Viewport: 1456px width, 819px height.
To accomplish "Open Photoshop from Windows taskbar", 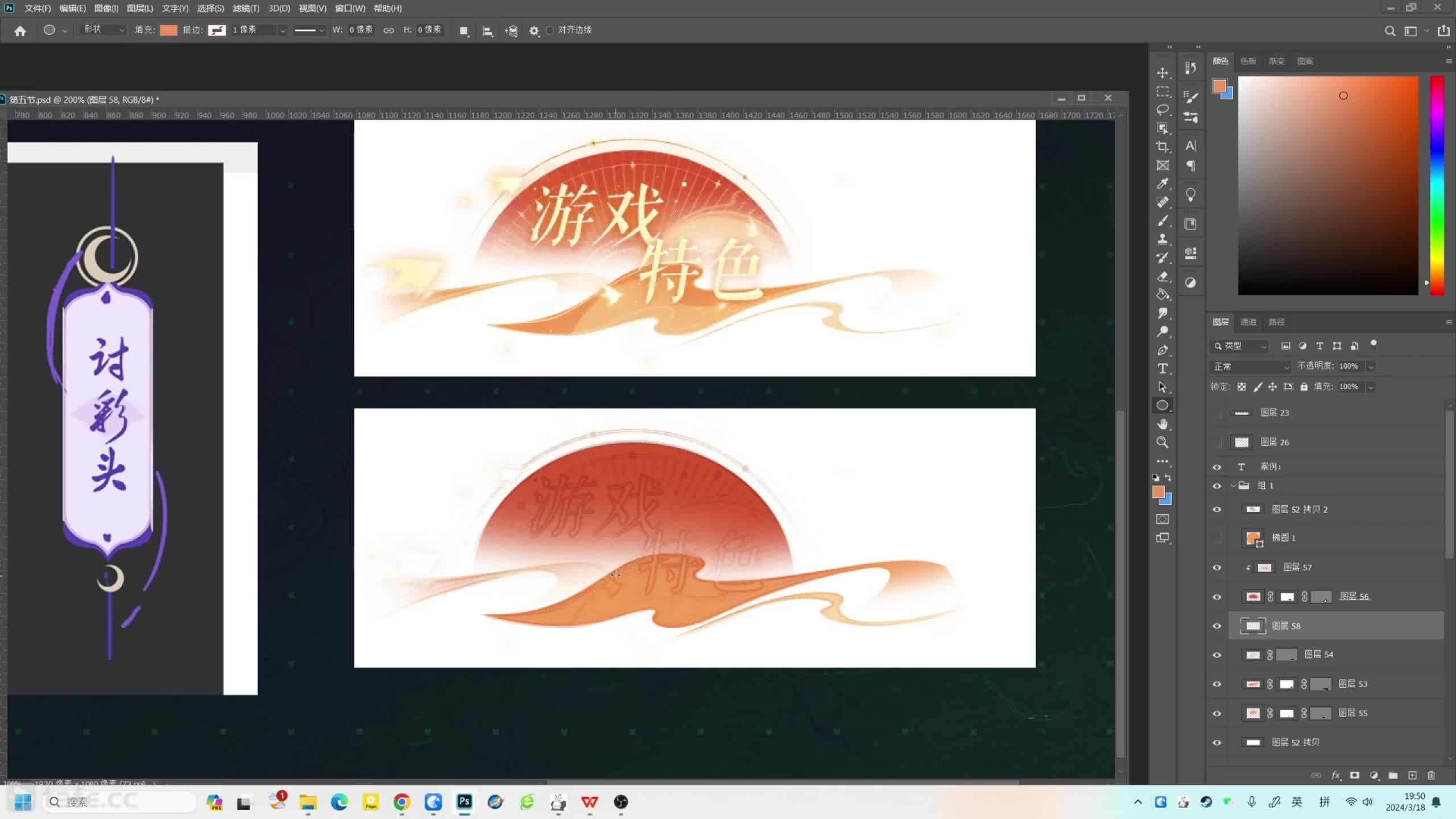I will point(464,802).
